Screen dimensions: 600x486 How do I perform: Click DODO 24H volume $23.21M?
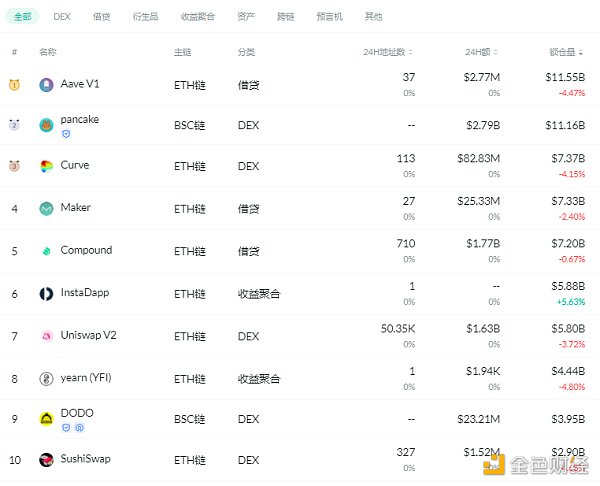tap(478, 419)
